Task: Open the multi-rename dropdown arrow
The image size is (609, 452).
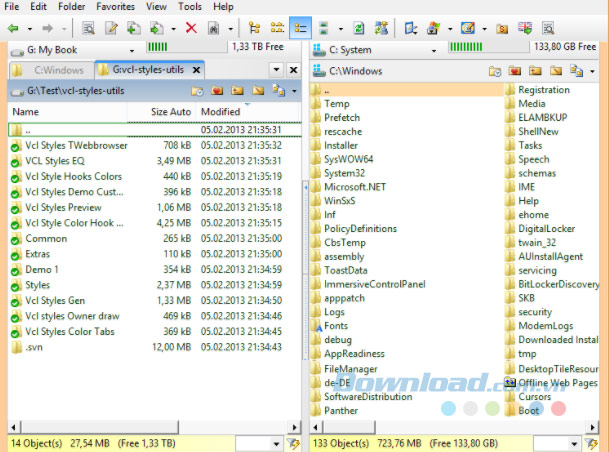Action: [484, 29]
